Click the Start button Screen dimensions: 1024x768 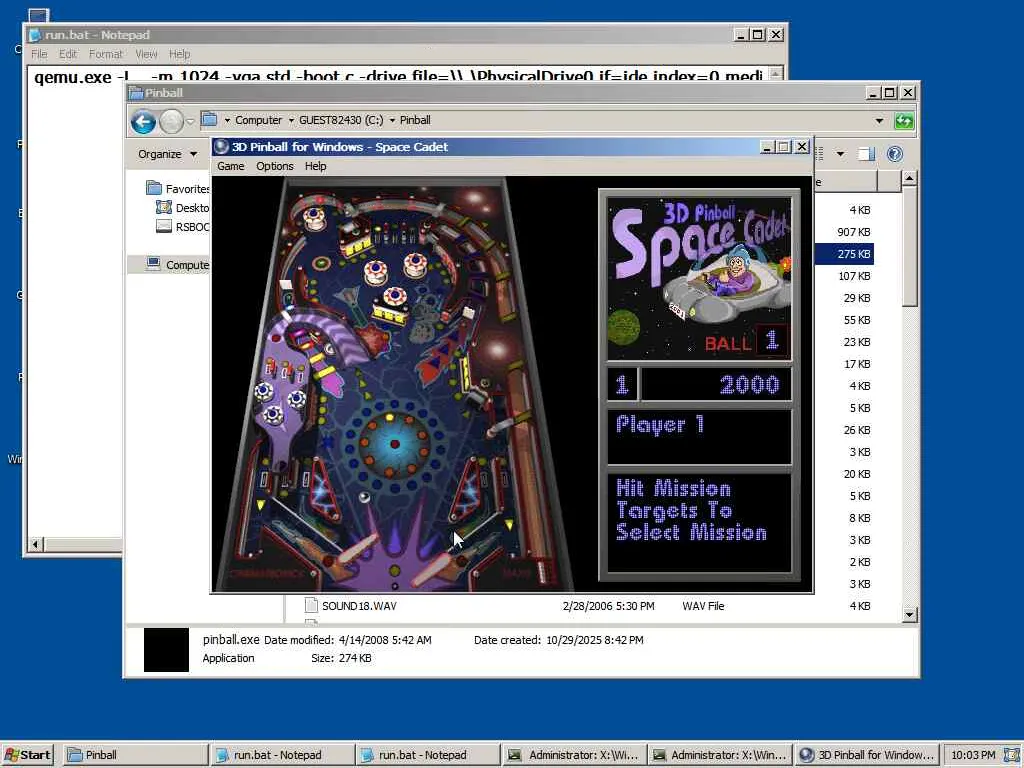[27, 755]
